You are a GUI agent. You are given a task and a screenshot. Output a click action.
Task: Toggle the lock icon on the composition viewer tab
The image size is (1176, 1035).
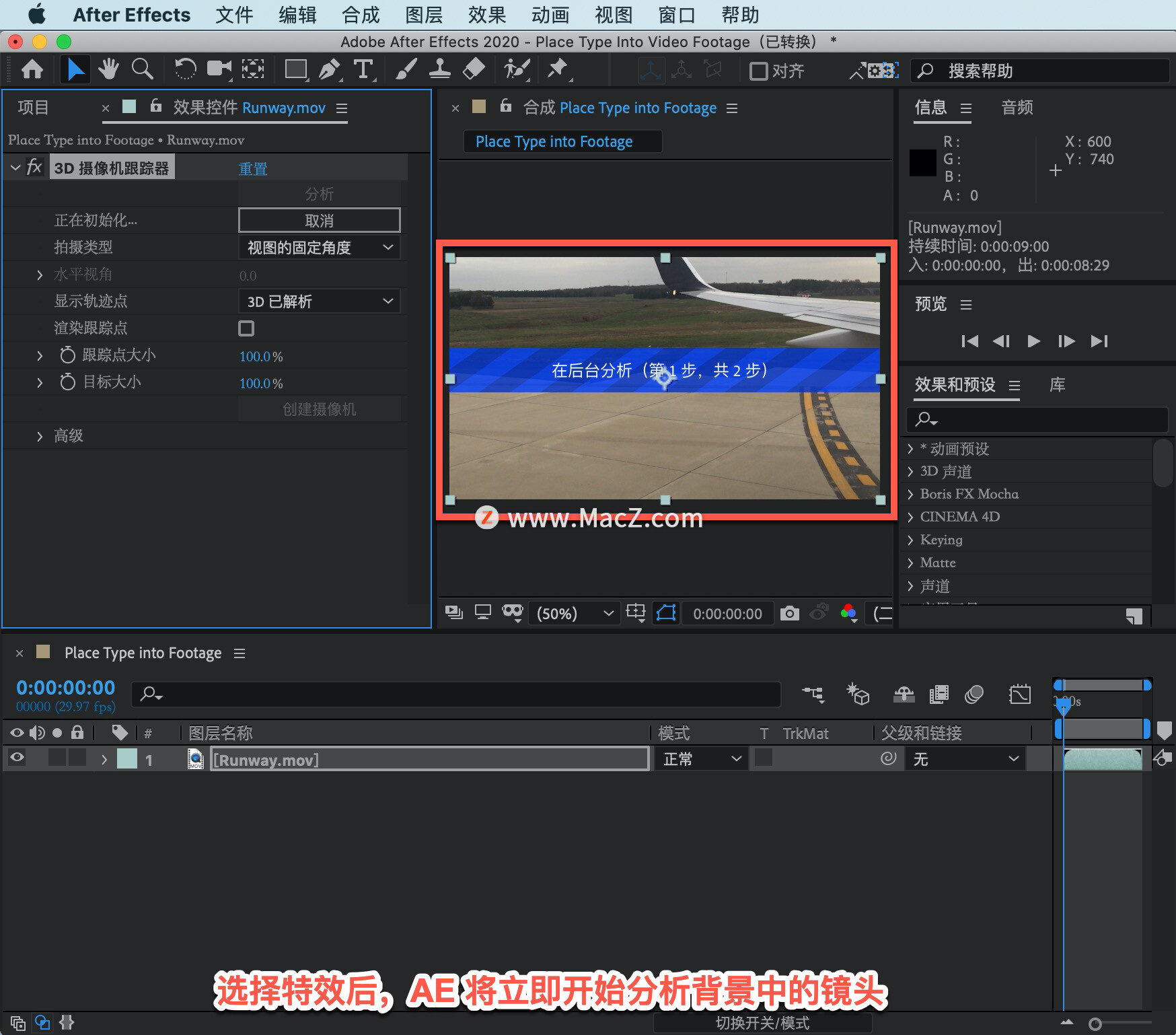(506, 106)
